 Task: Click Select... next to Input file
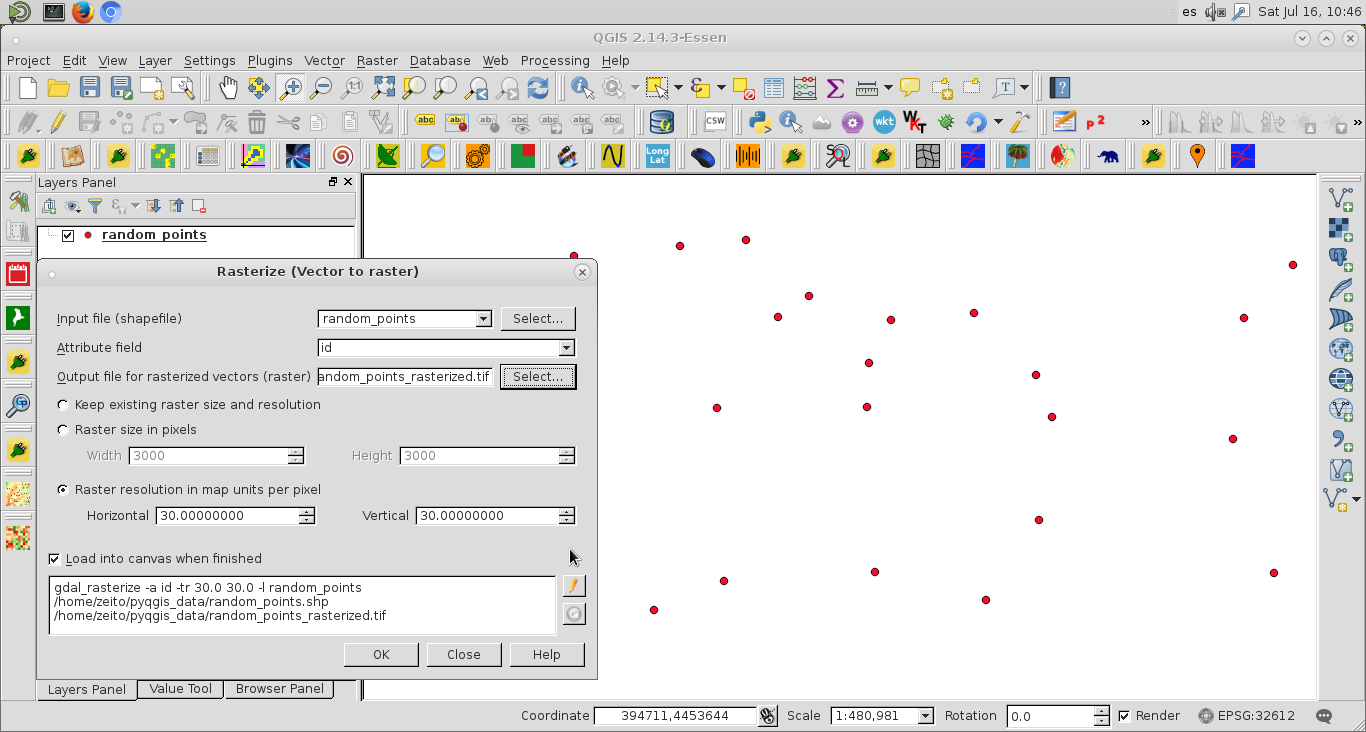[538, 319]
